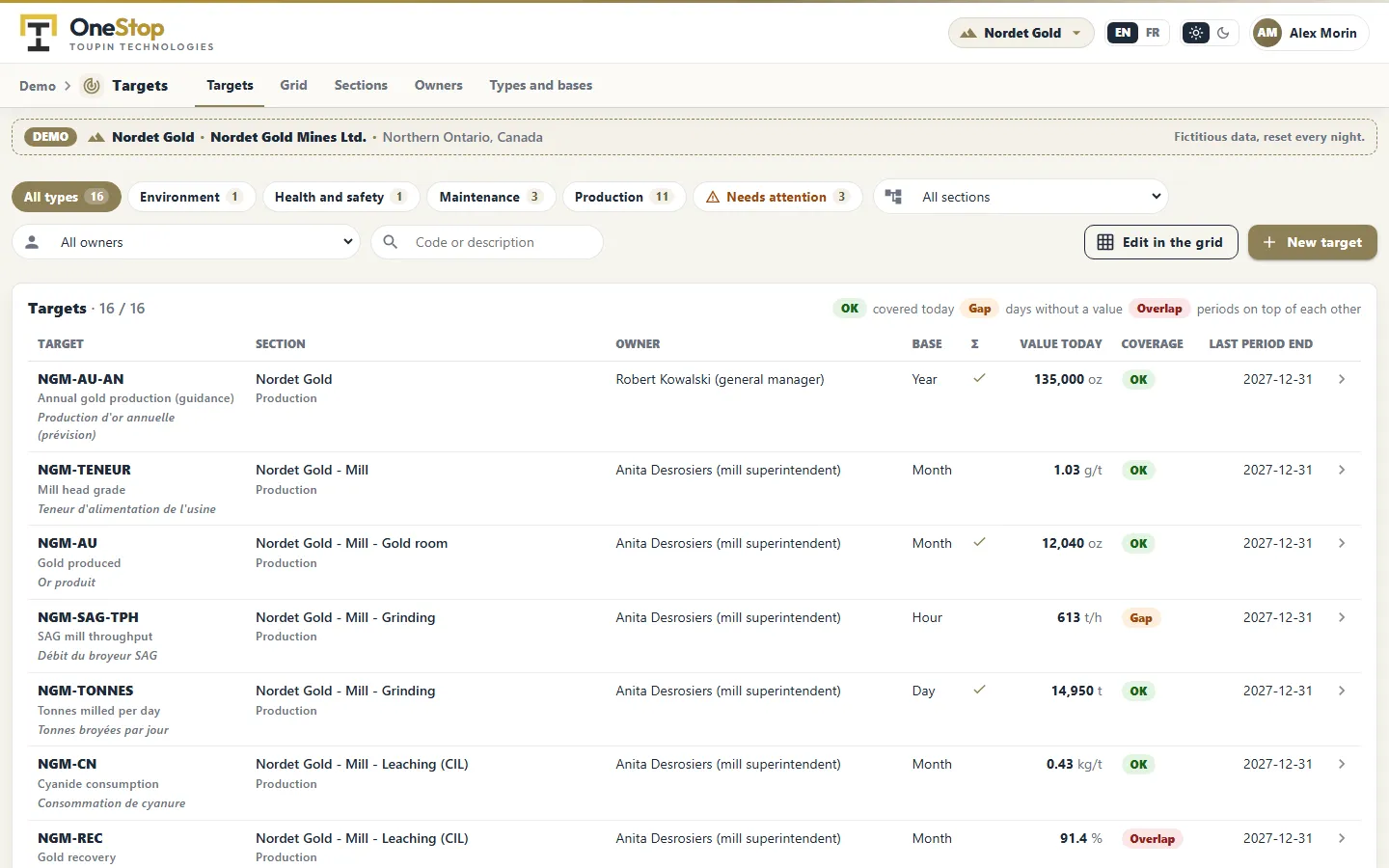Select EN language option
Viewport: 1389px width, 868px height.
pos(1123,33)
